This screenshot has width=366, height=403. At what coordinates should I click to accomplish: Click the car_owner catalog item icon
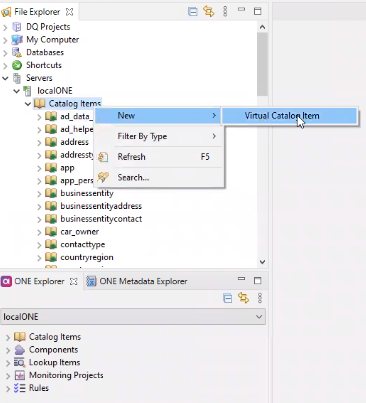click(x=51, y=232)
